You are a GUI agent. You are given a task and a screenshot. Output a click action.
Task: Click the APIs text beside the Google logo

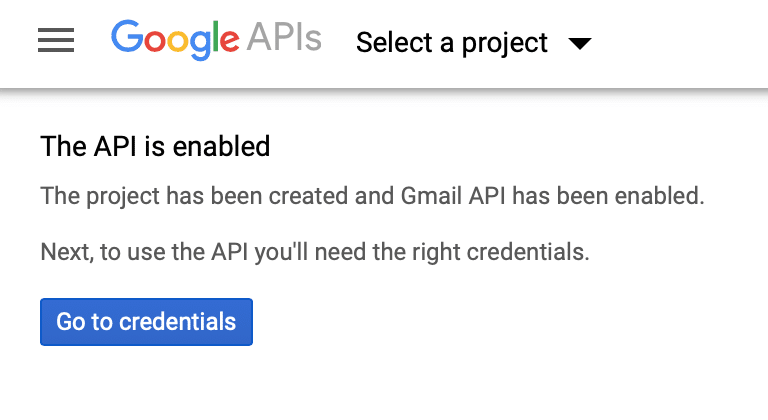284,40
